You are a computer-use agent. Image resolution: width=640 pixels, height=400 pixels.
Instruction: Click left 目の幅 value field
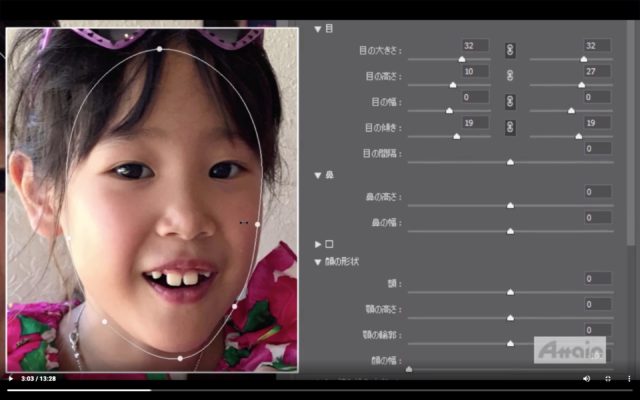(x=476, y=97)
